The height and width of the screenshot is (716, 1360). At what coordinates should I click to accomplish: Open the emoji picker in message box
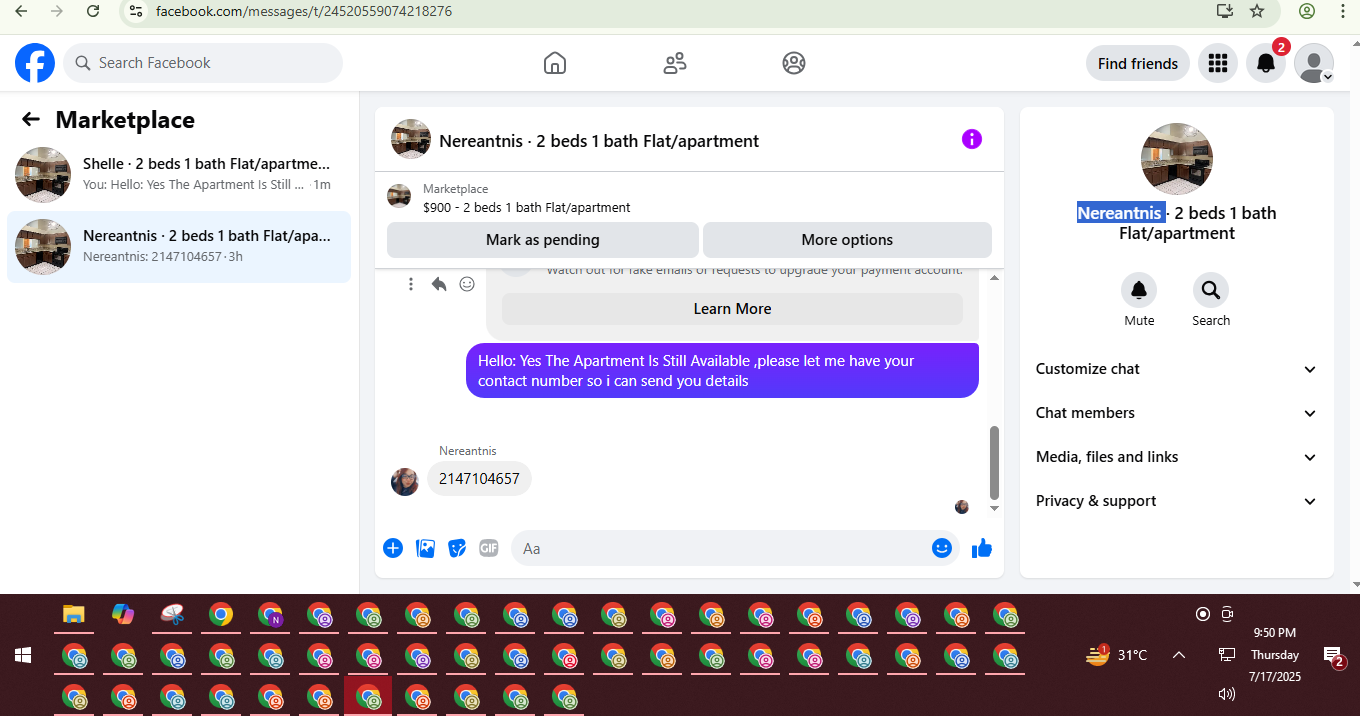(941, 548)
